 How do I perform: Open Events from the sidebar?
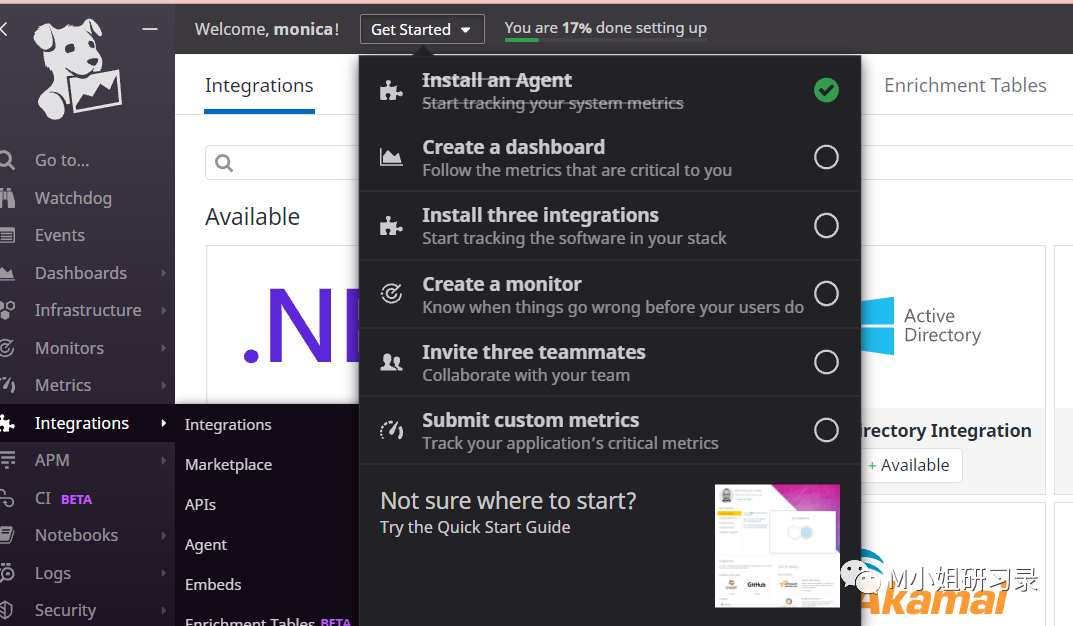click(x=60, y=235)
